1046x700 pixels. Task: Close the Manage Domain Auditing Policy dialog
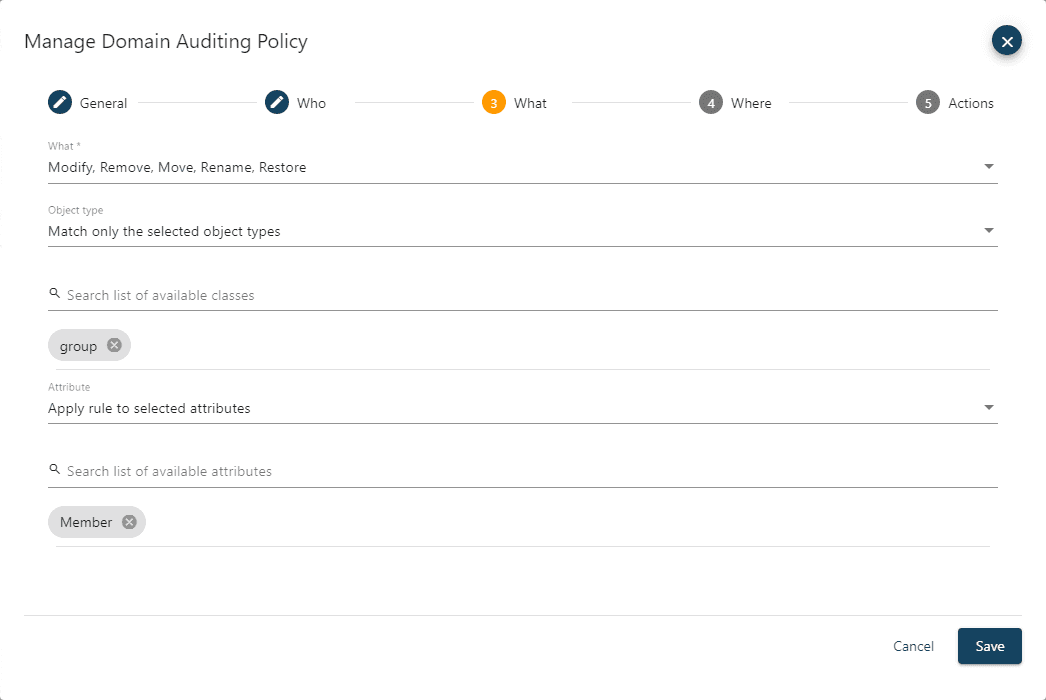(x=1006, y=41)
